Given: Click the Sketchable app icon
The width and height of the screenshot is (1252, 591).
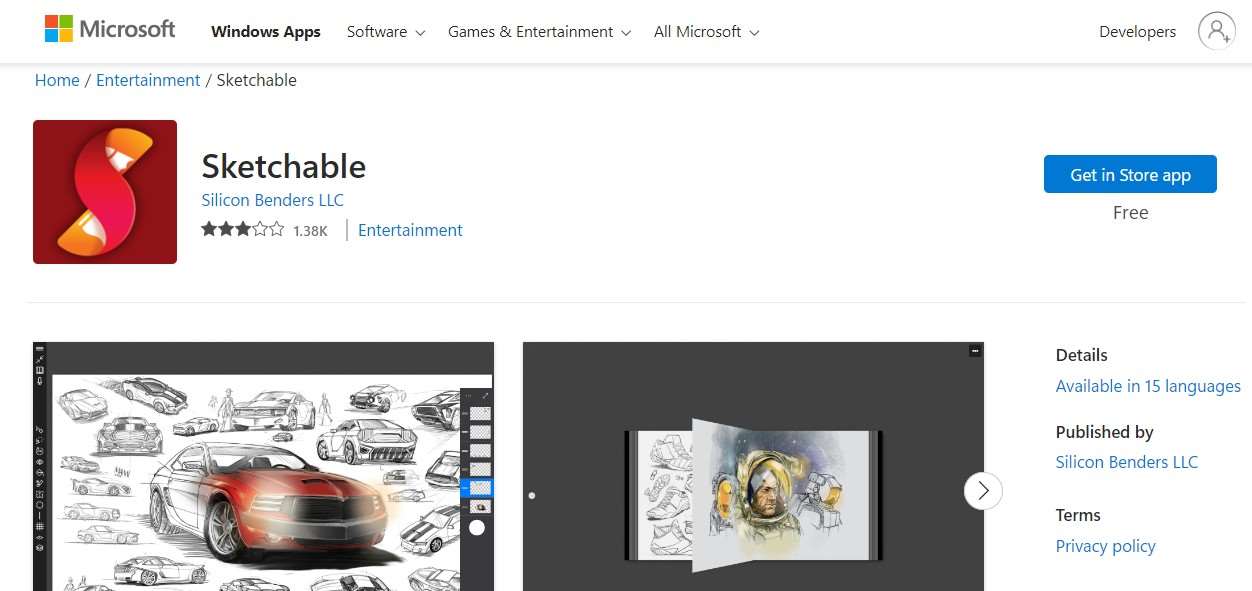Looking at the screenshot, I should point(105,192).
